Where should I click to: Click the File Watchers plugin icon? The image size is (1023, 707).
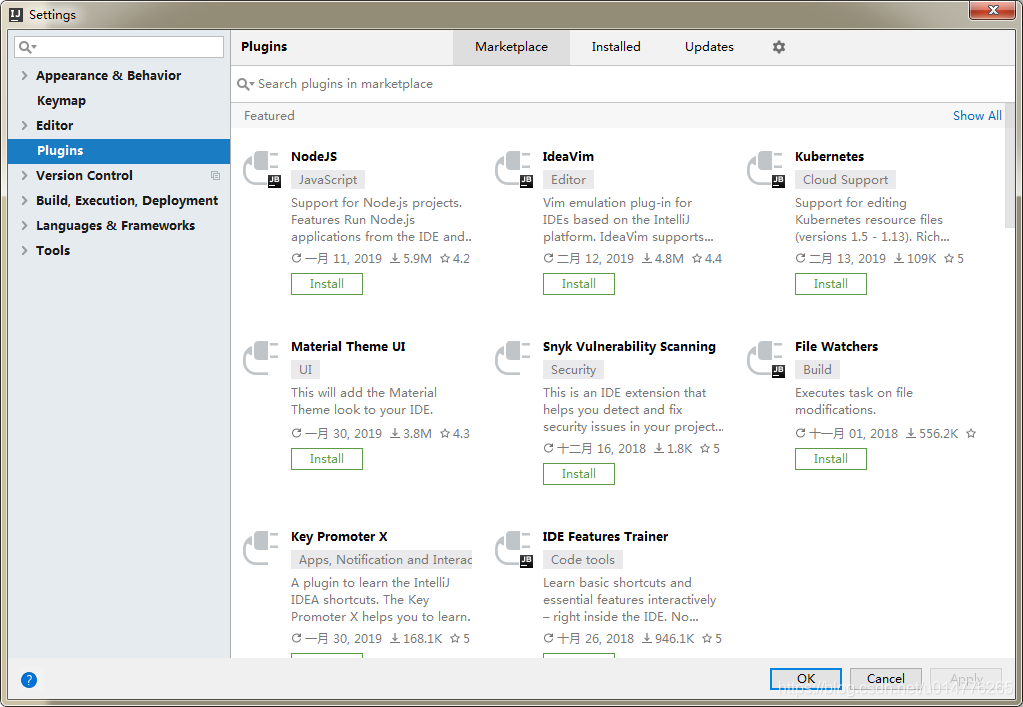pos(765,359)
